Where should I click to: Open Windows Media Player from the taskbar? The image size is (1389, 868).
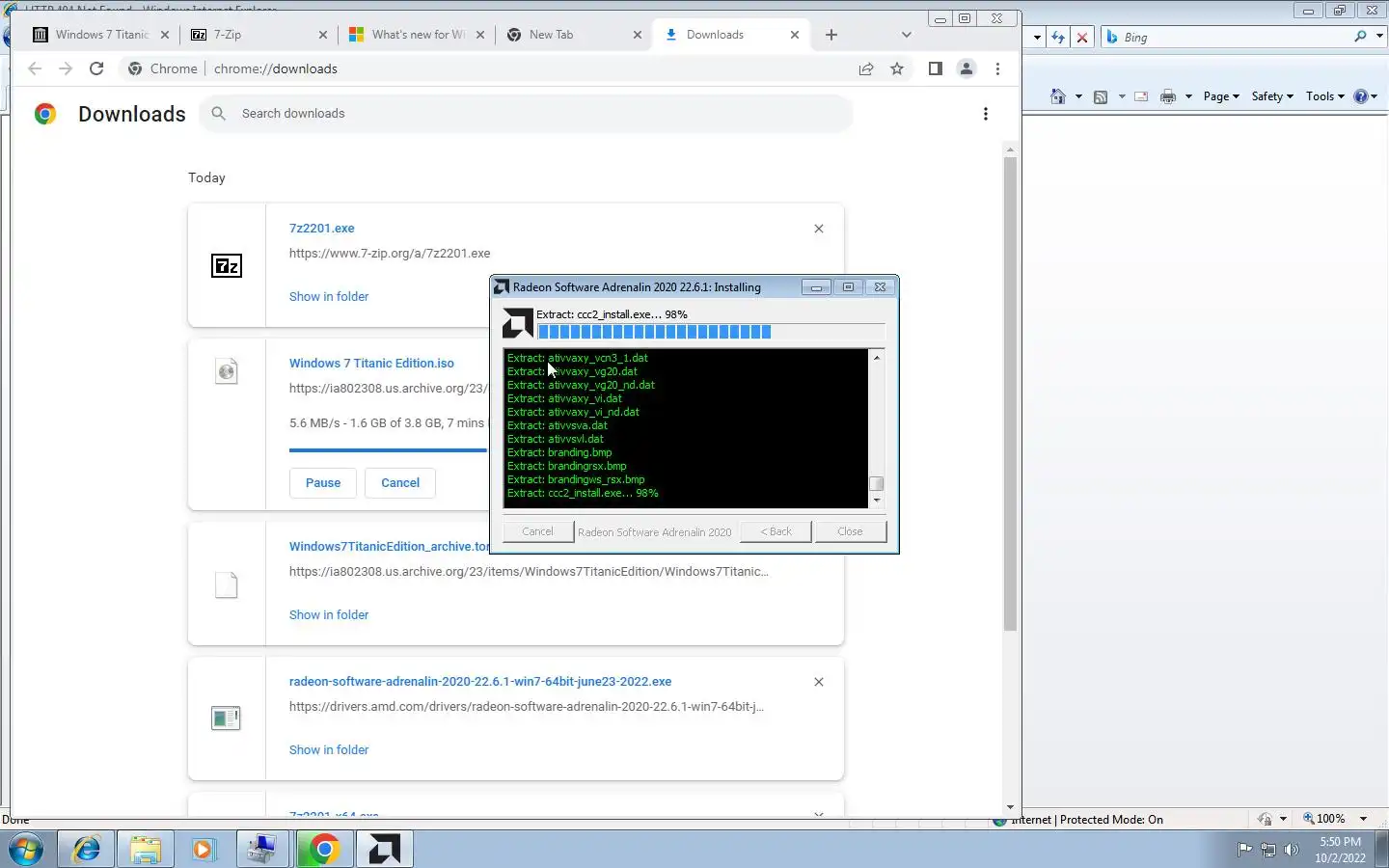[203, 850]
